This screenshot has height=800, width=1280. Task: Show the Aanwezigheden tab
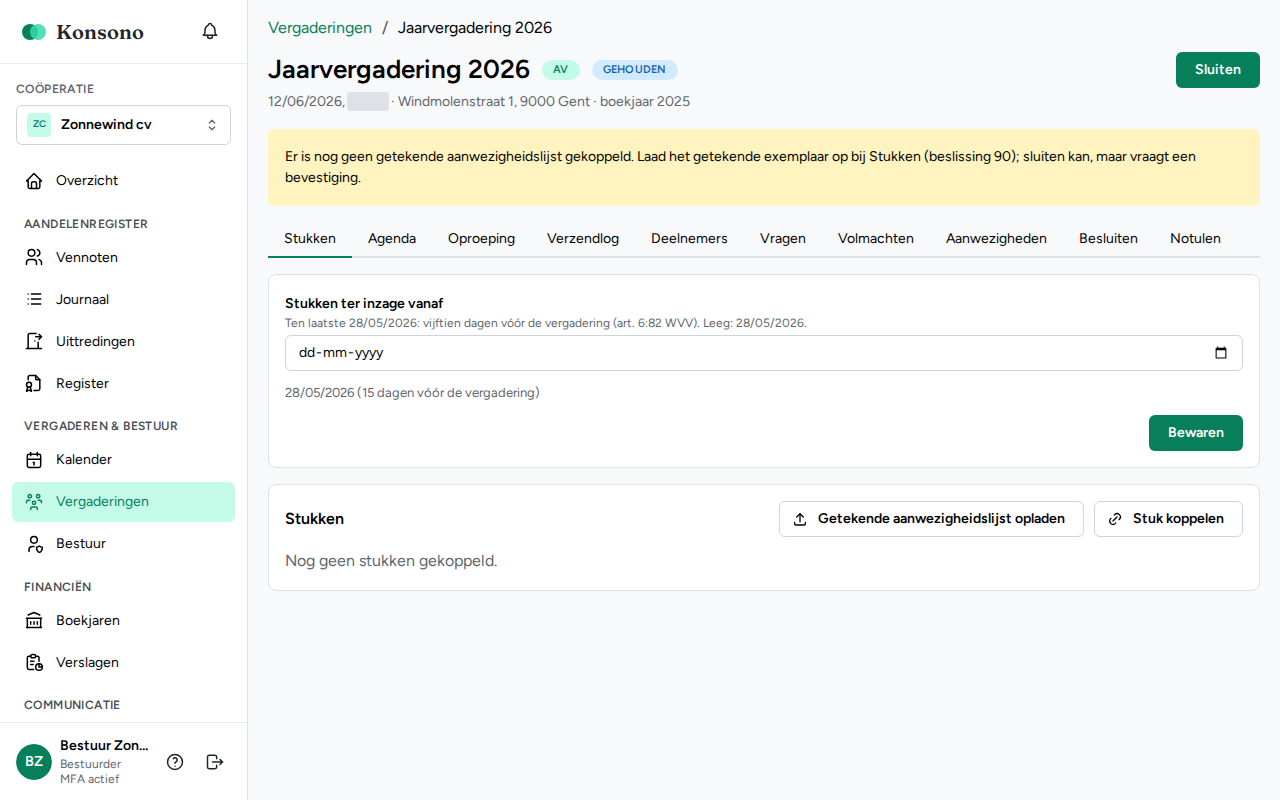[x=996, y=239]
